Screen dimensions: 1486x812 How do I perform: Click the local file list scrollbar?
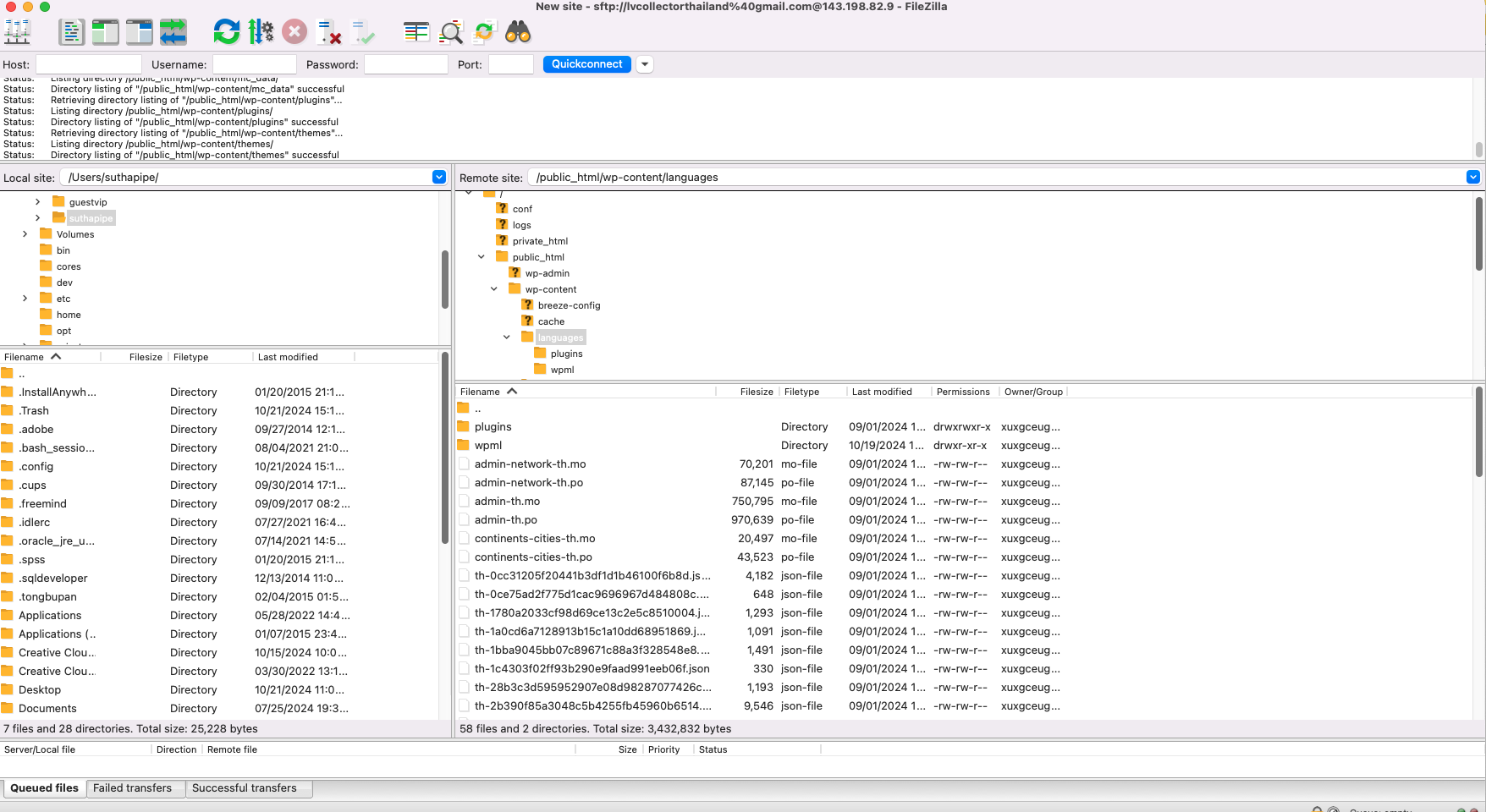pos(445,448)
